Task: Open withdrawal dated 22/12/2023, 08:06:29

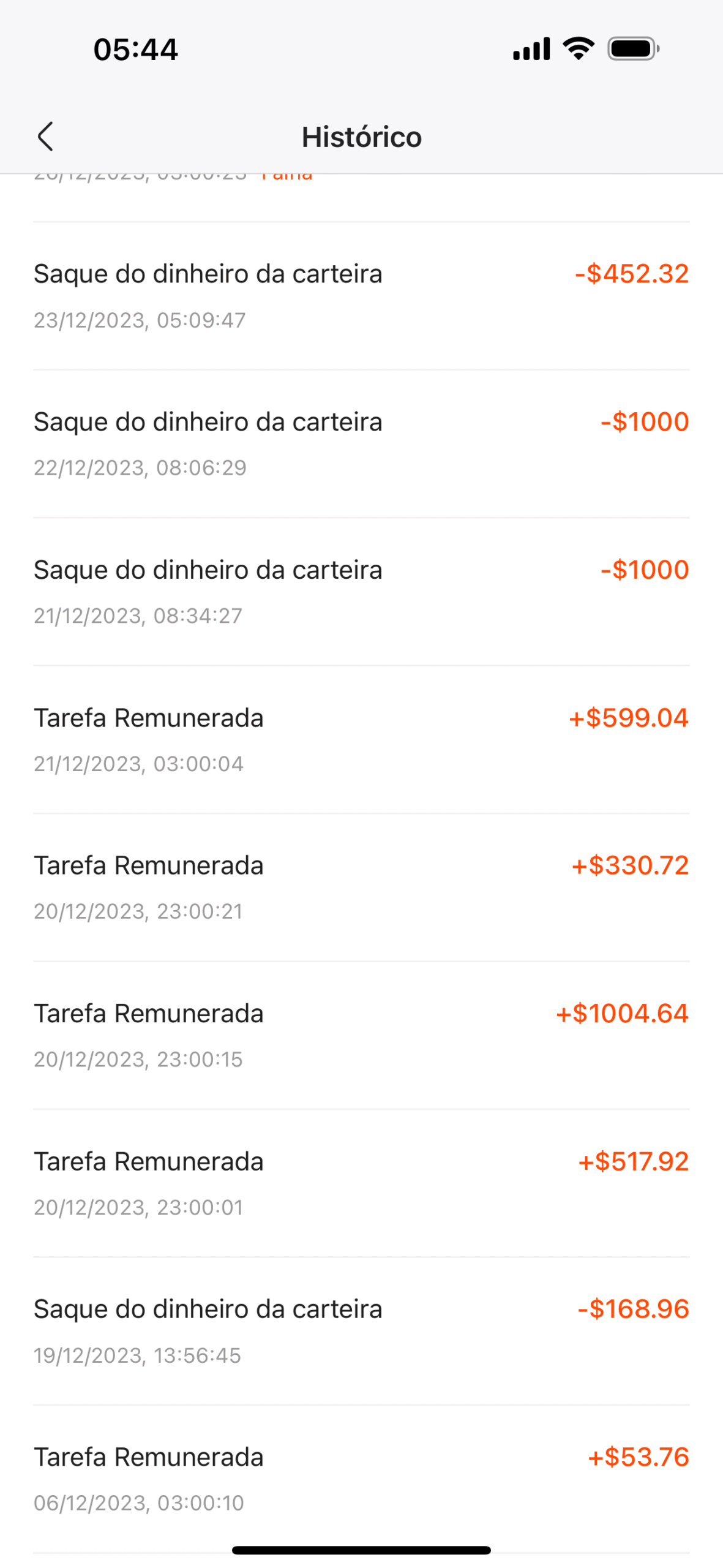Action: pos(361,444)
